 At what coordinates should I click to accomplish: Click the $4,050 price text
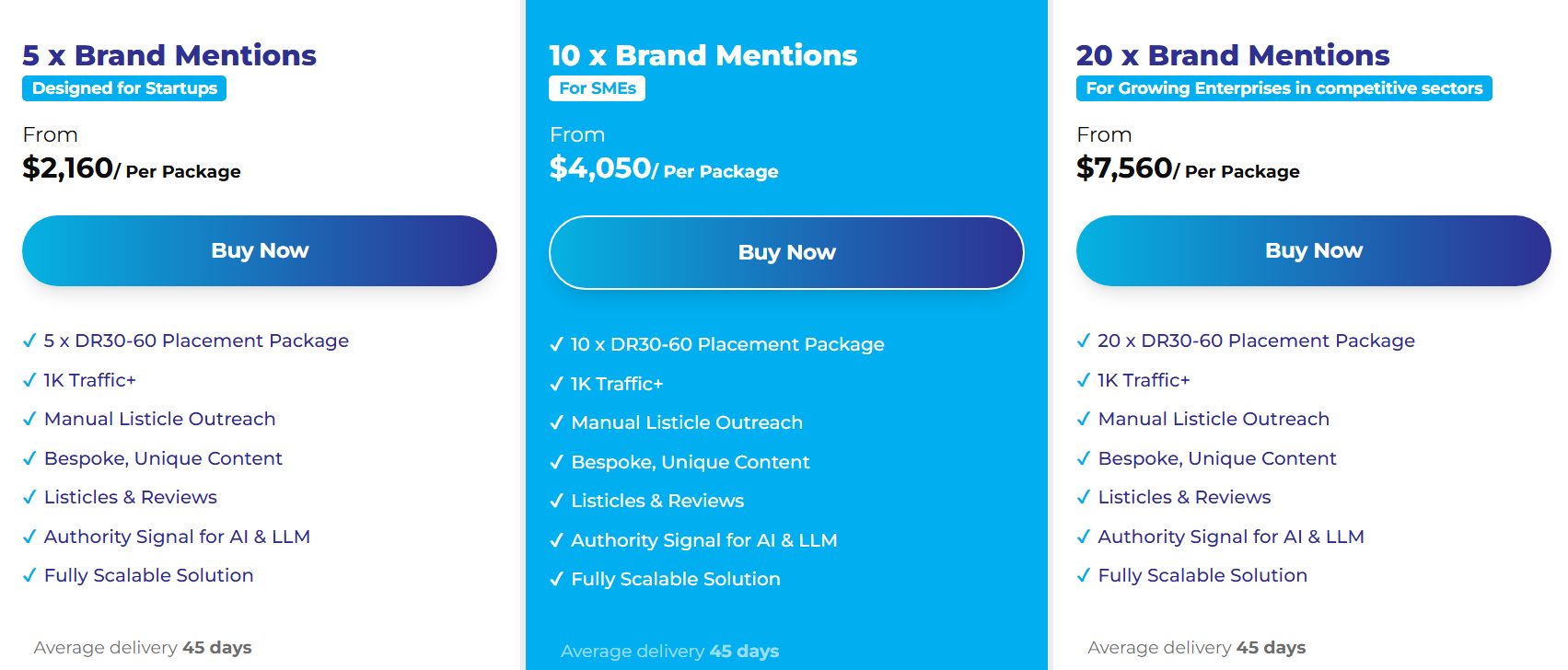[x=598, y=168]
